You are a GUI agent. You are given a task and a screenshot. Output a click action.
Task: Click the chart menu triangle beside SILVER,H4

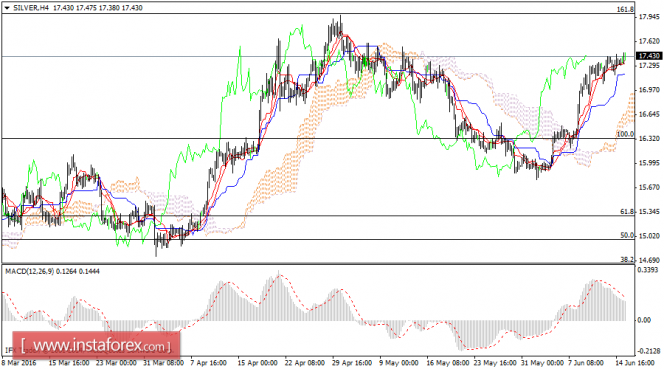coord(7,8)
